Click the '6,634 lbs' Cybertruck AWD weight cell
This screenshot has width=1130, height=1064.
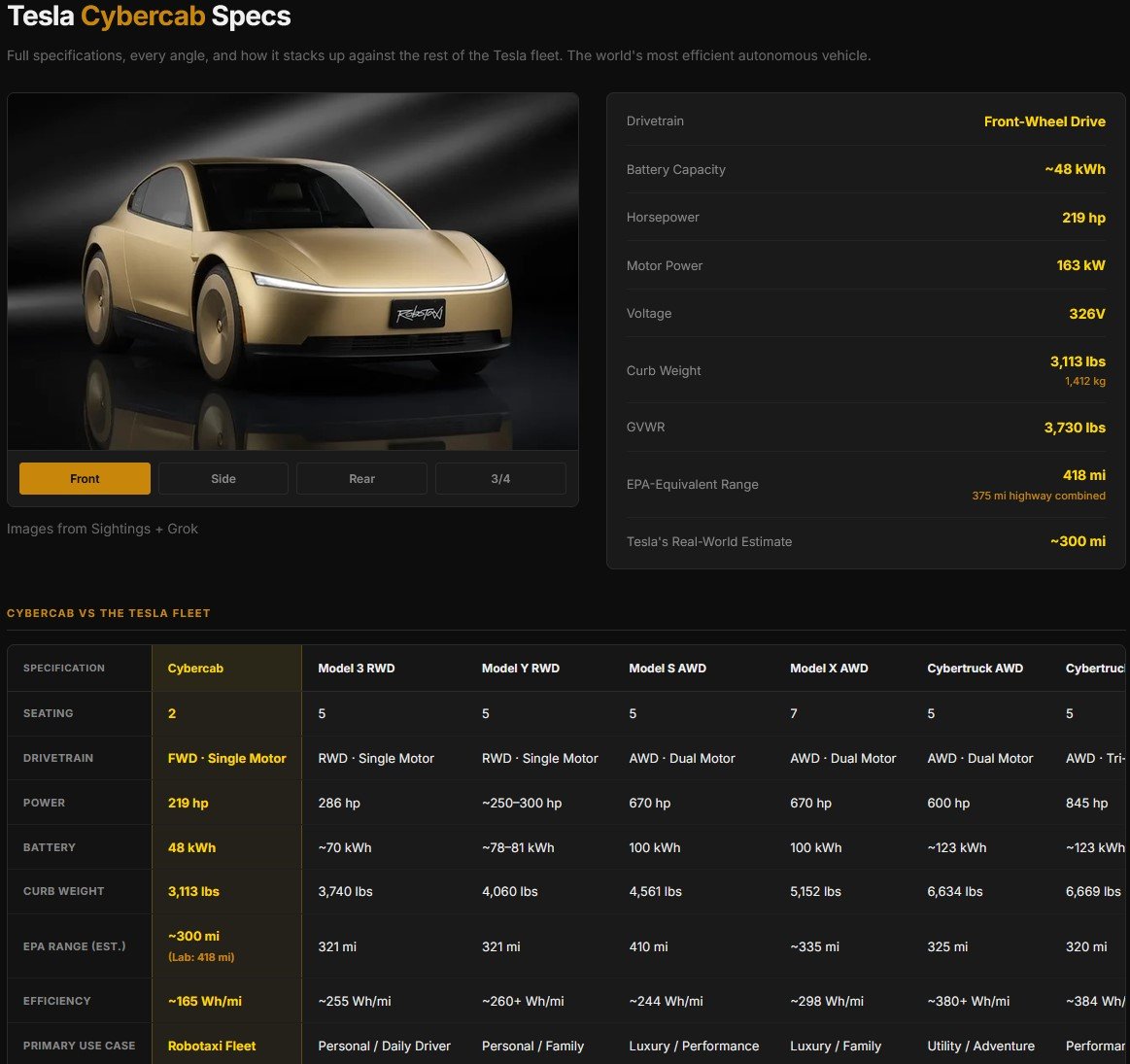955,892
